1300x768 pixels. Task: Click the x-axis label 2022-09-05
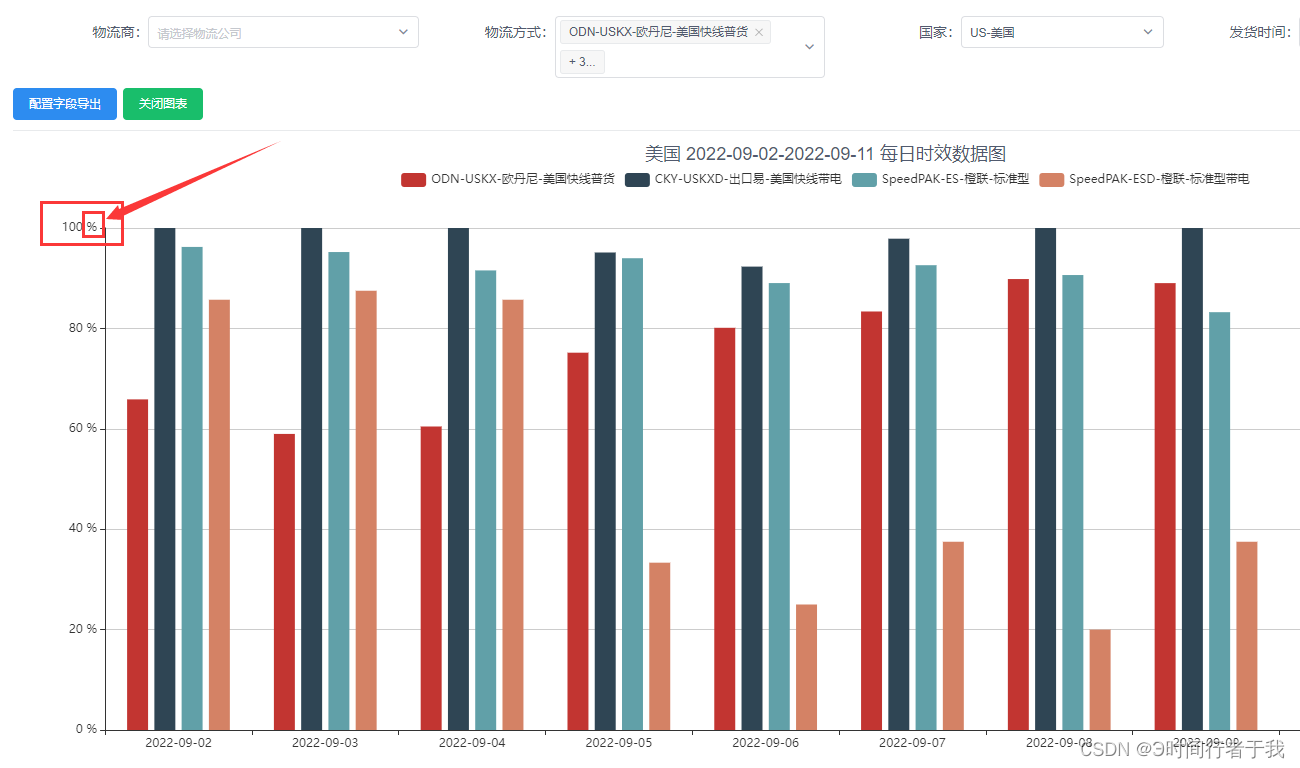(x=619, y=743)
